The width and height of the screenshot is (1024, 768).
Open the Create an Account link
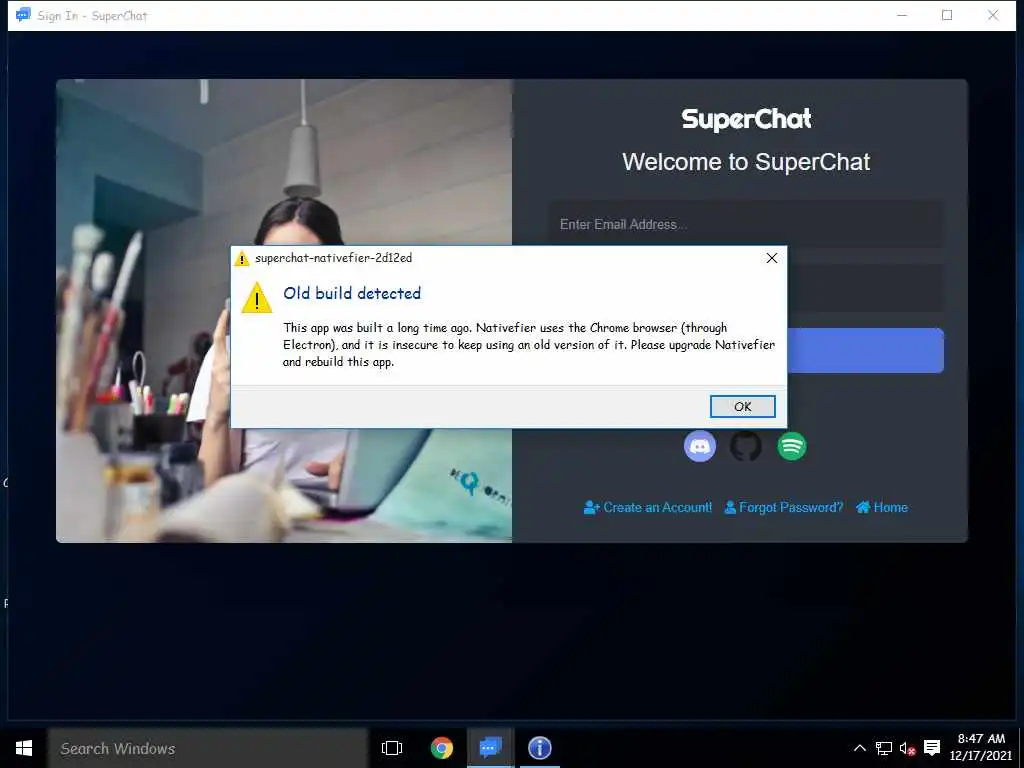[x=648, y=507]
